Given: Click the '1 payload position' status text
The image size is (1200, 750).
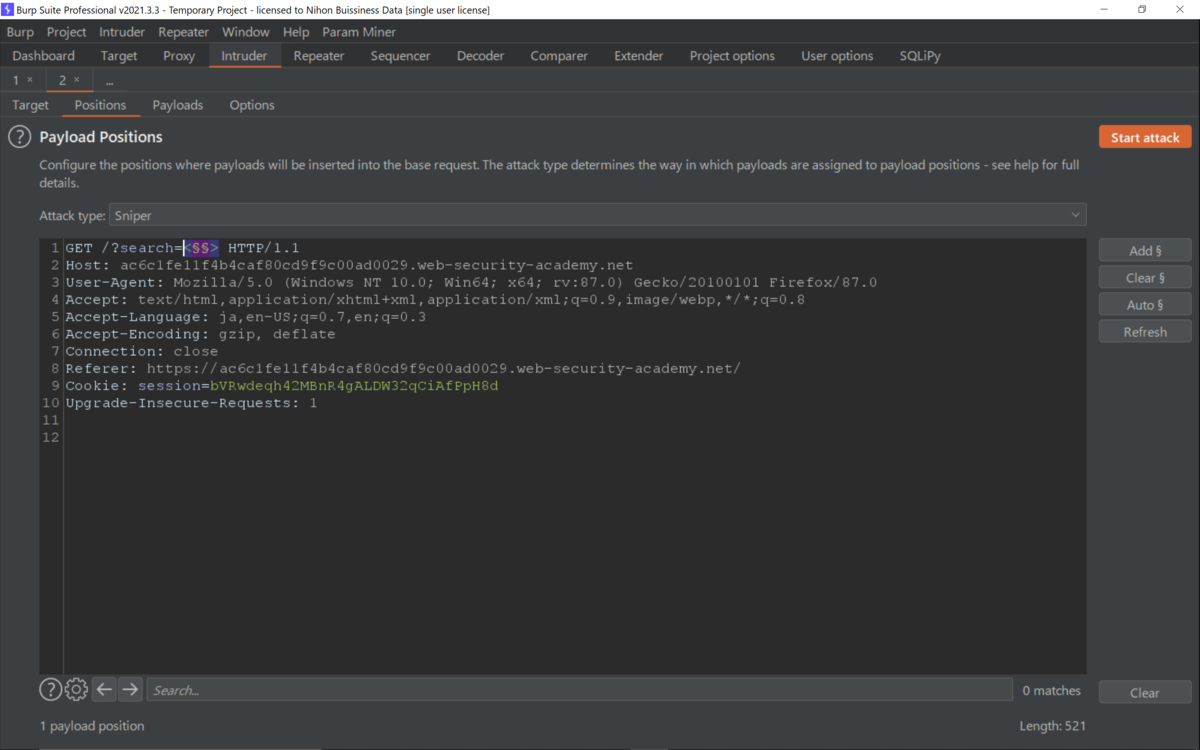Looking at the screenshot, I should (92, 726).
